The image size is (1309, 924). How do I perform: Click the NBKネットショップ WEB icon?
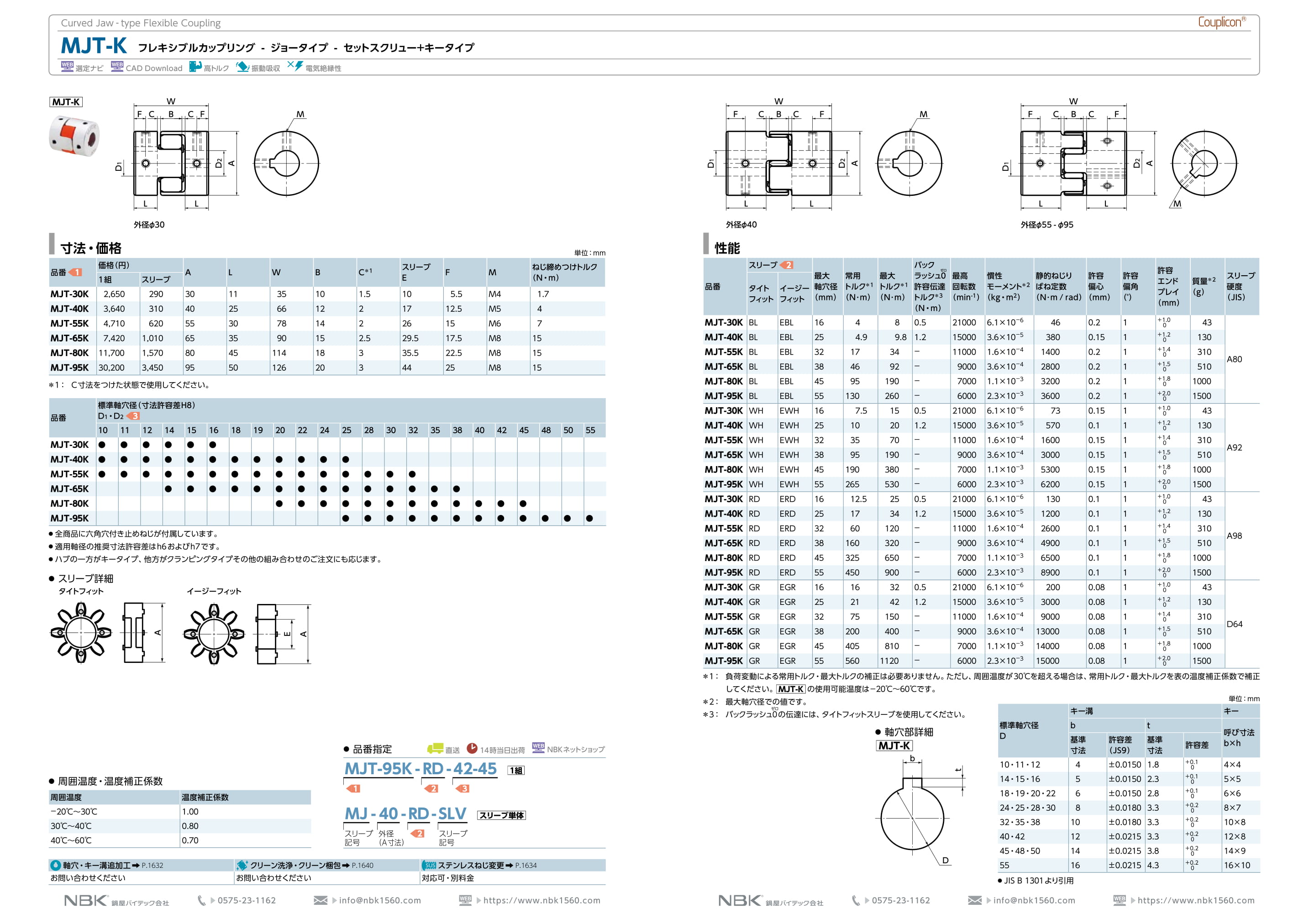tap(538, 748)
